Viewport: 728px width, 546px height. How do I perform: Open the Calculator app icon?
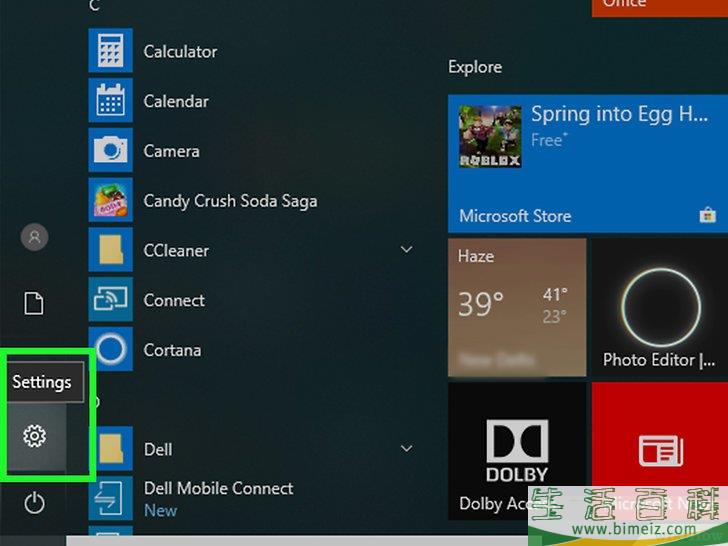[110, 50]
